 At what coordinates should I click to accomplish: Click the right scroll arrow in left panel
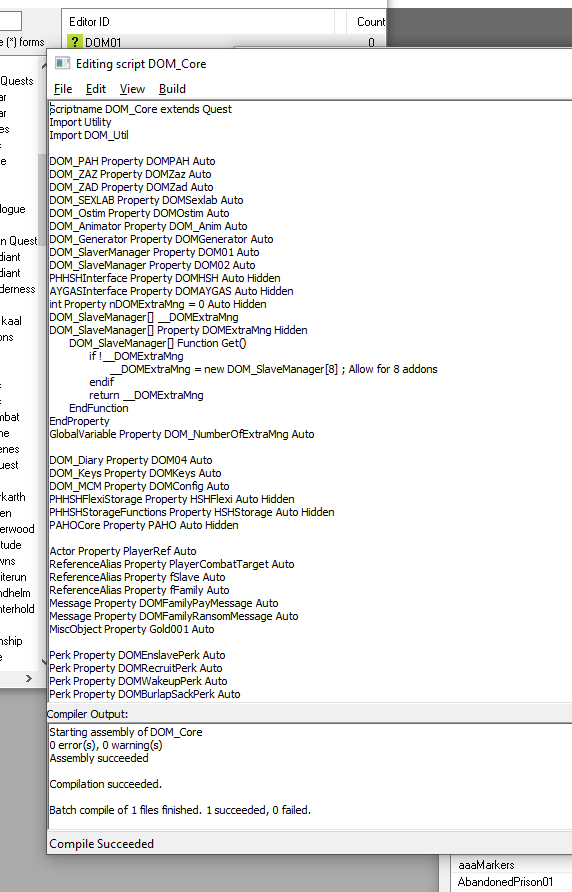29,678
